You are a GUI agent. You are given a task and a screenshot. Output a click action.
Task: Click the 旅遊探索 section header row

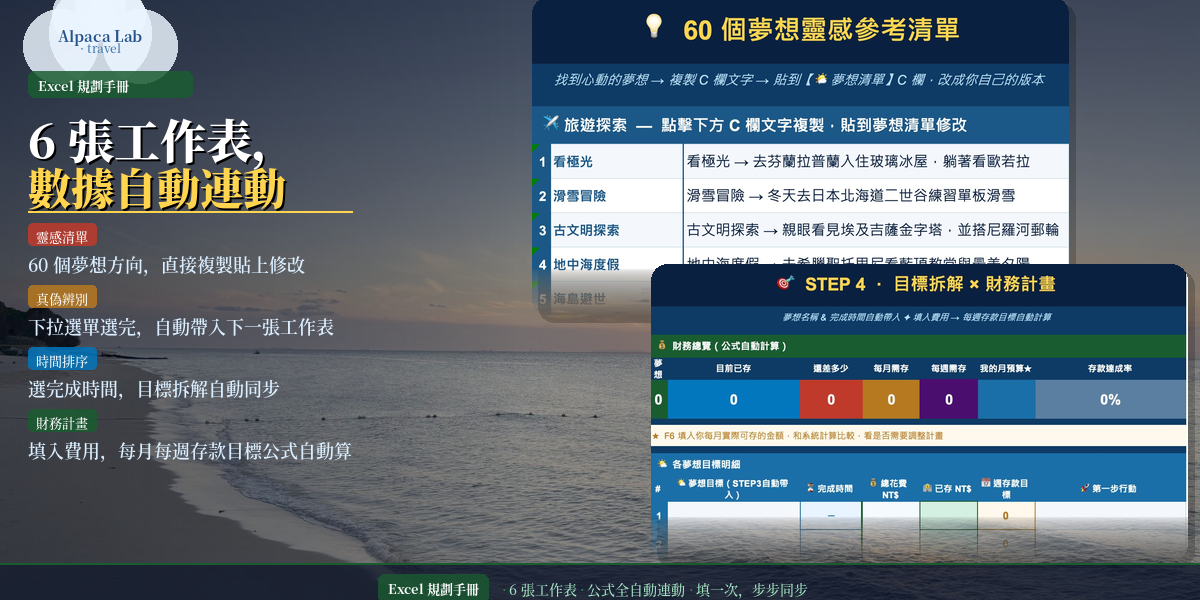pos(801,125)
